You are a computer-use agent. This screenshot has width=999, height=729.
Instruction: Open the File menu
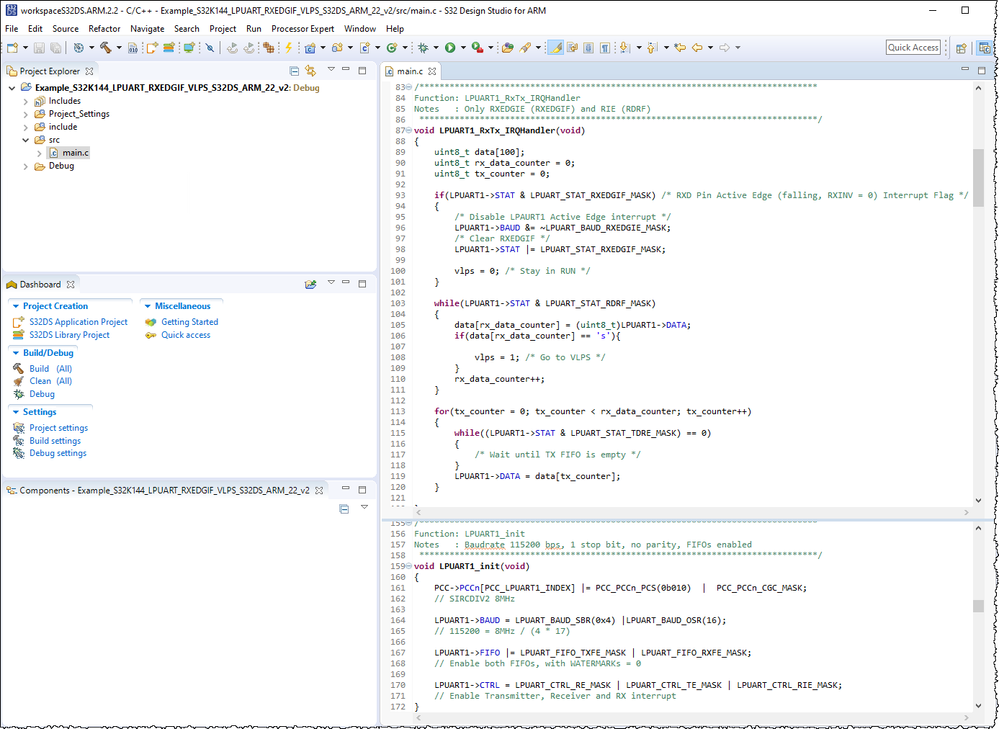pos(11,29)
